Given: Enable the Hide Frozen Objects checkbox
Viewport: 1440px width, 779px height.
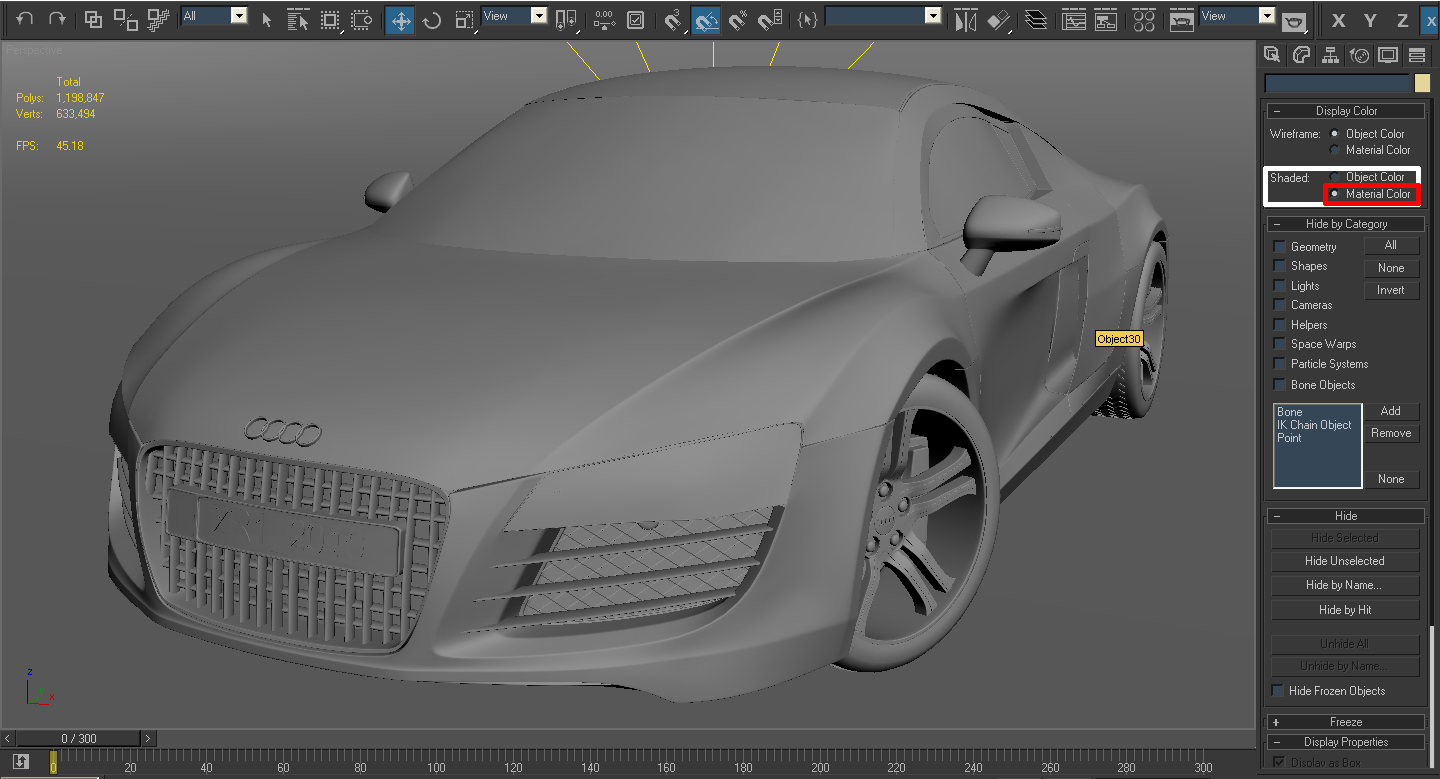Looking at the screenshot, I should pos(1277,691).
